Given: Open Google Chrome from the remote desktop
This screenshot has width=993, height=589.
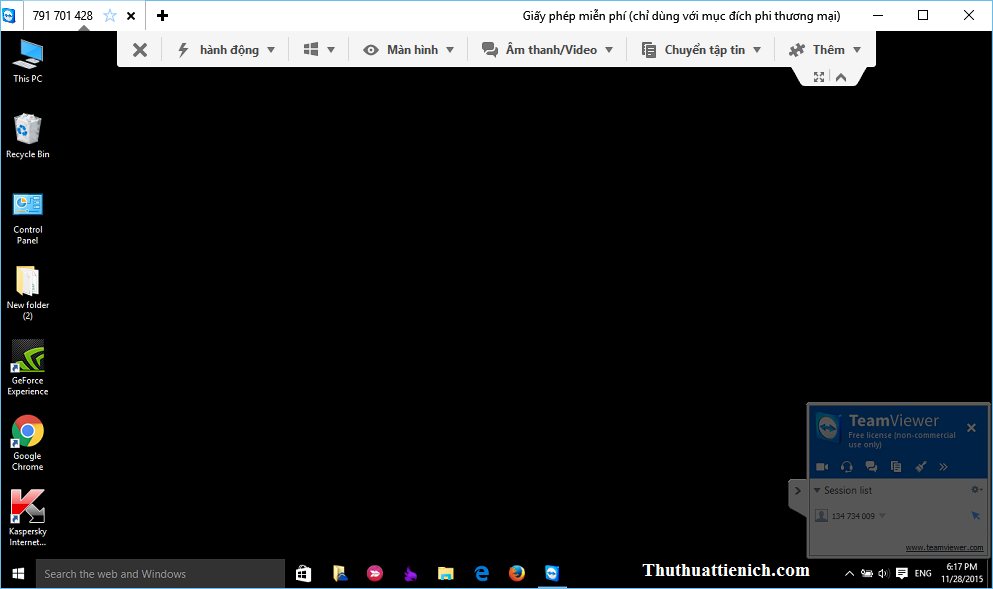Looking at the screenshot, I should coord(28,441).
